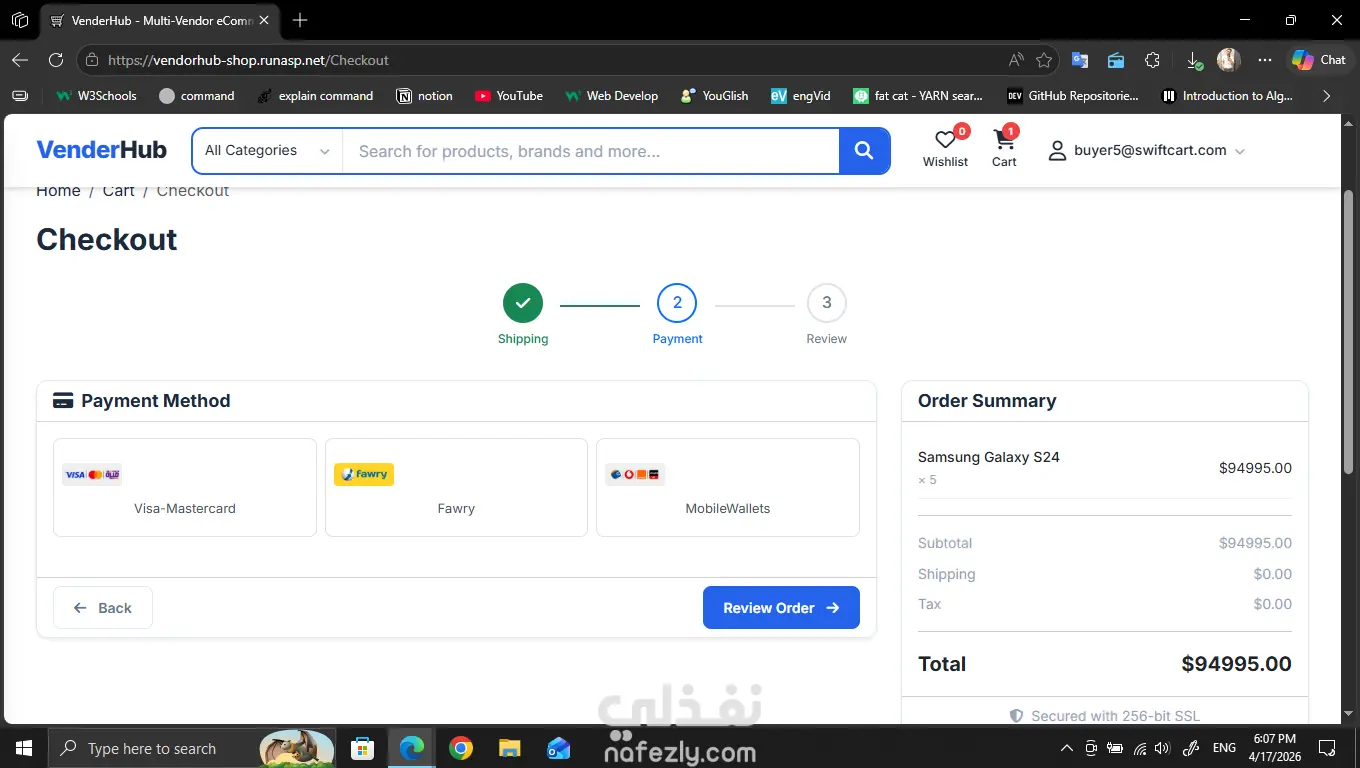The width and height of the screenshot is (1360, 768).
Task: Close the VenderHub browser tab
Action: click(x=264, y=20)
